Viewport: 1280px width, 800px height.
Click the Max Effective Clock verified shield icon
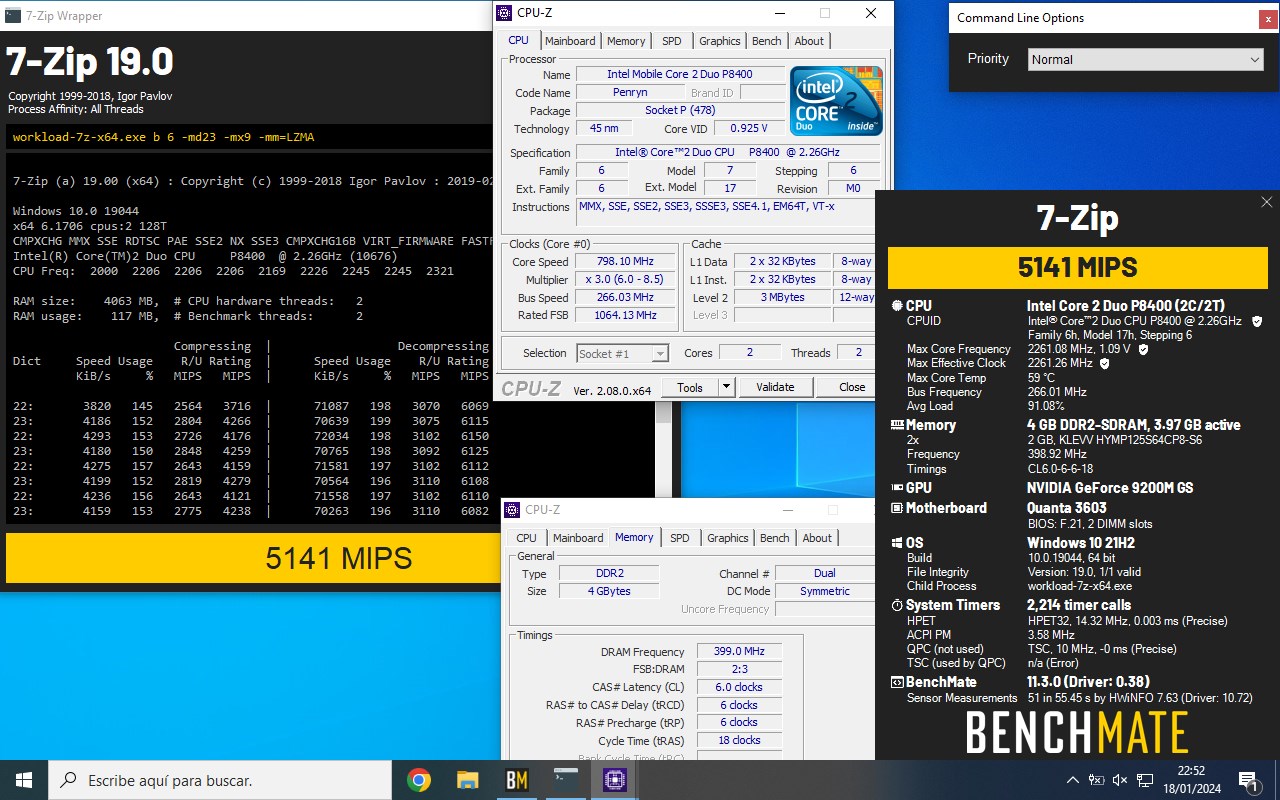click(x=1105, y=363)
